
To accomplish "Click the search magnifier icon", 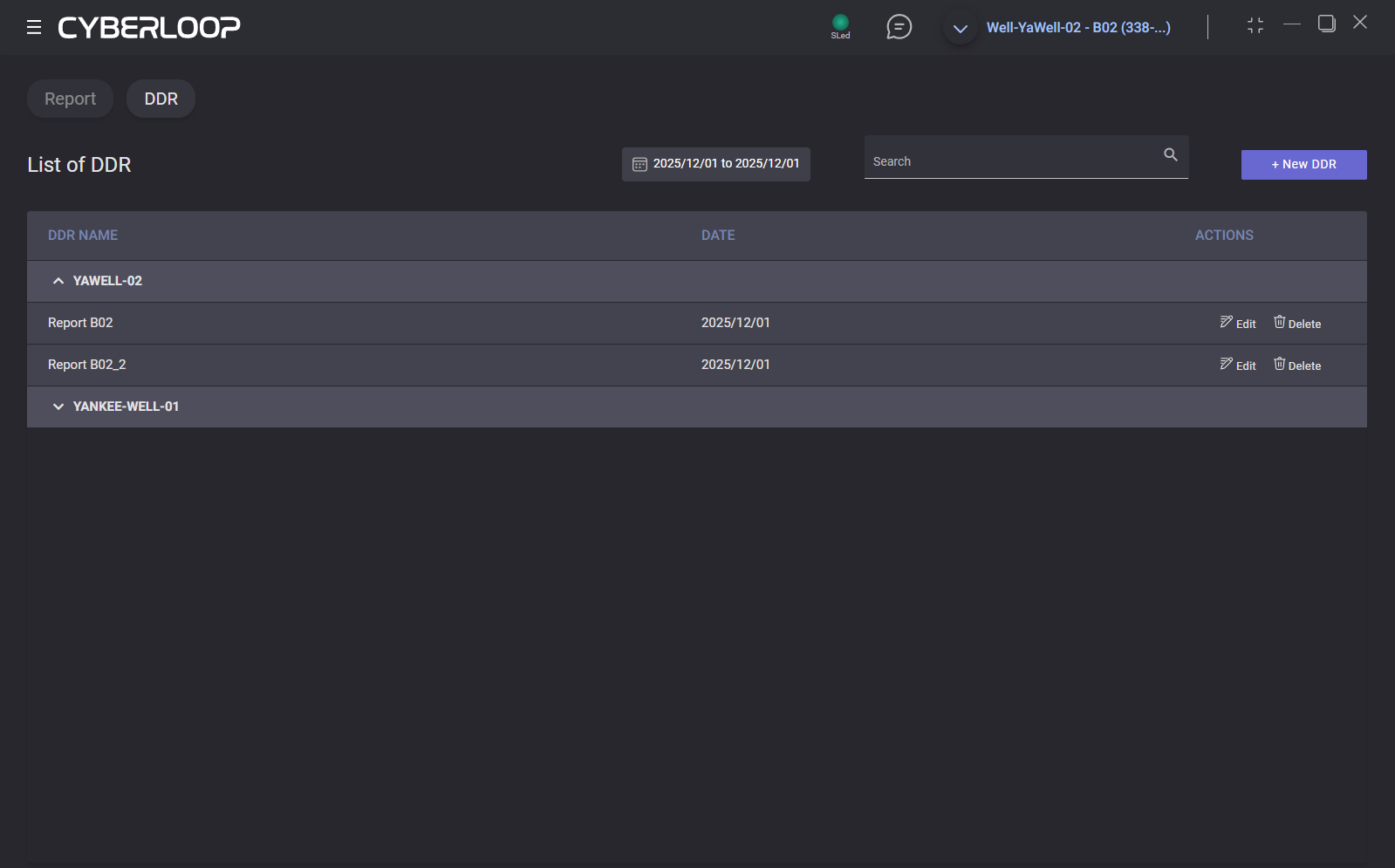I will click(x=1171, y=155).
